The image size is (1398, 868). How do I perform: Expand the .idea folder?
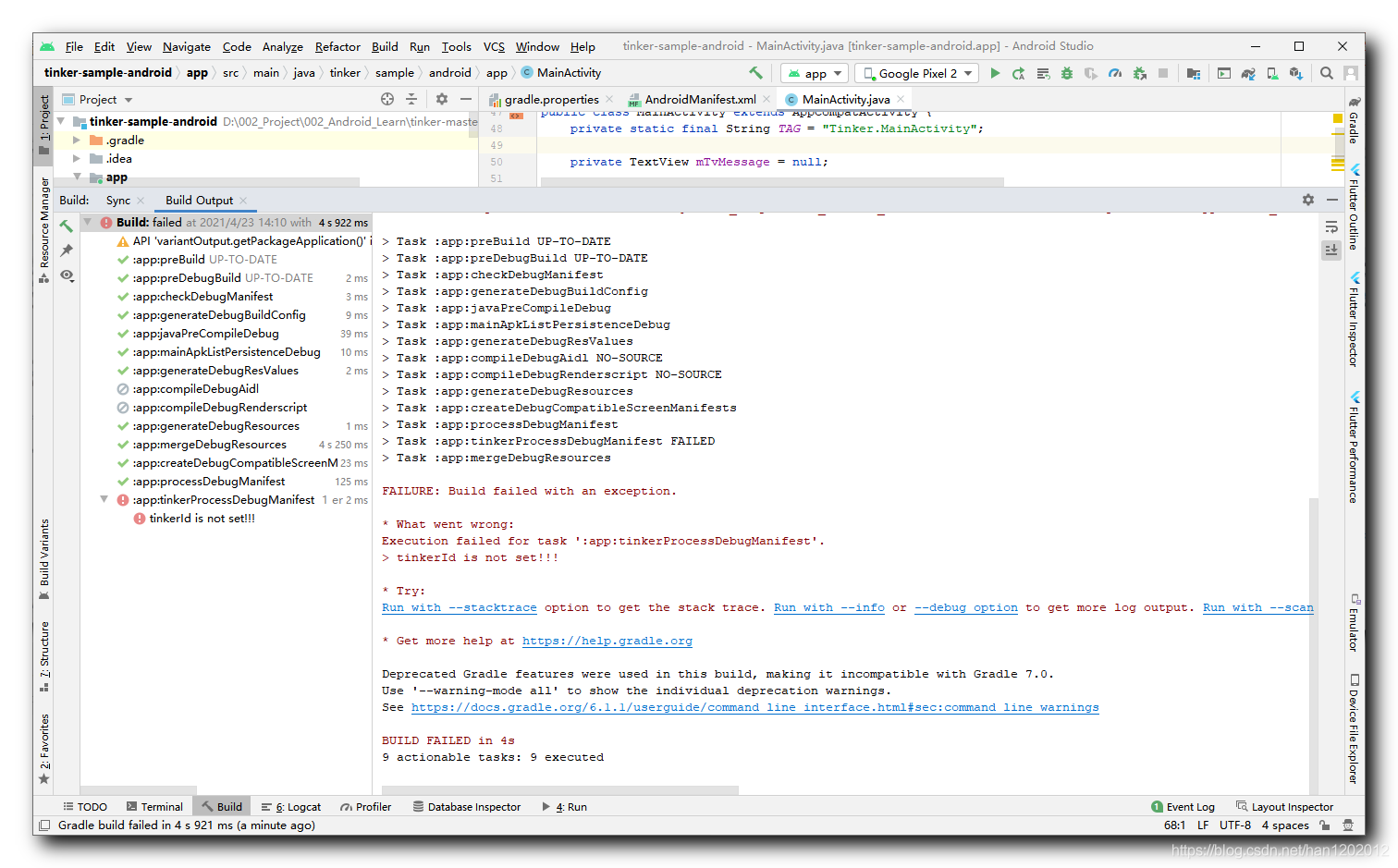(x=77, y=159)
